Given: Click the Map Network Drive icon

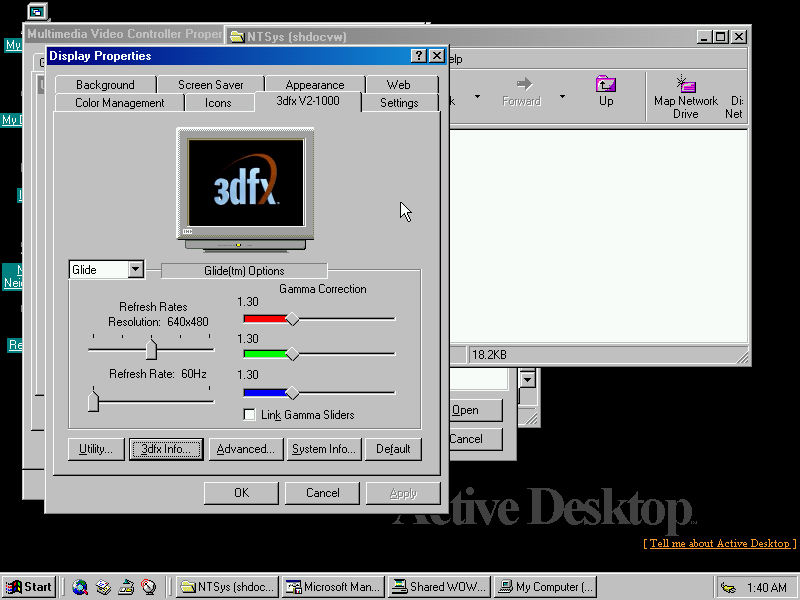Looking at the screenshot, I should point(685,96).
